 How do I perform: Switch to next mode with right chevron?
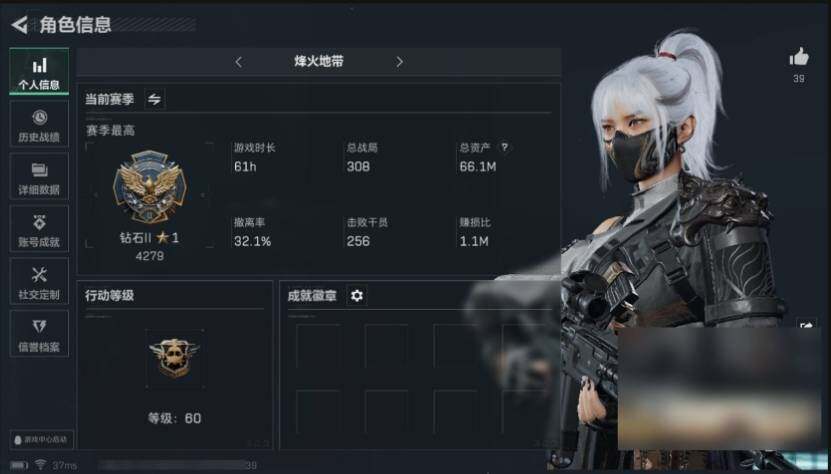(400, 62)
